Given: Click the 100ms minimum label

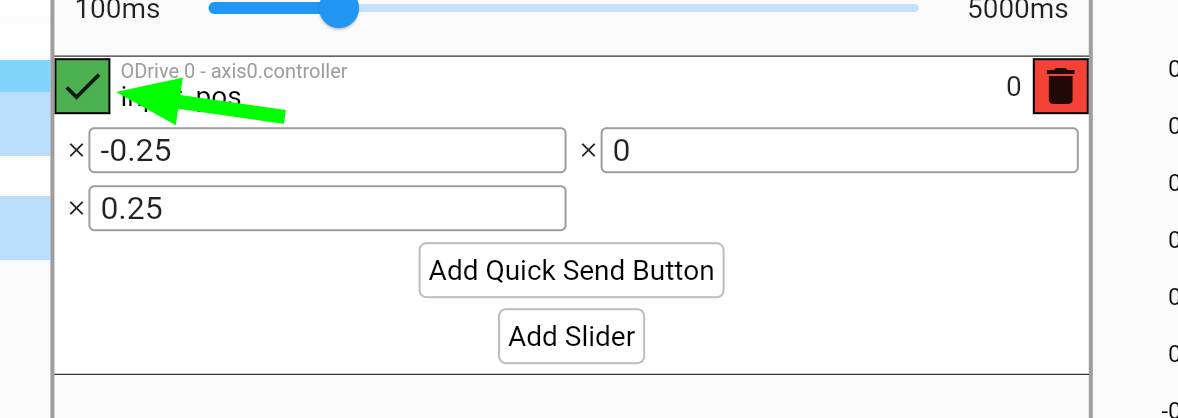Looking at the screenshot, I should (117, 10).
